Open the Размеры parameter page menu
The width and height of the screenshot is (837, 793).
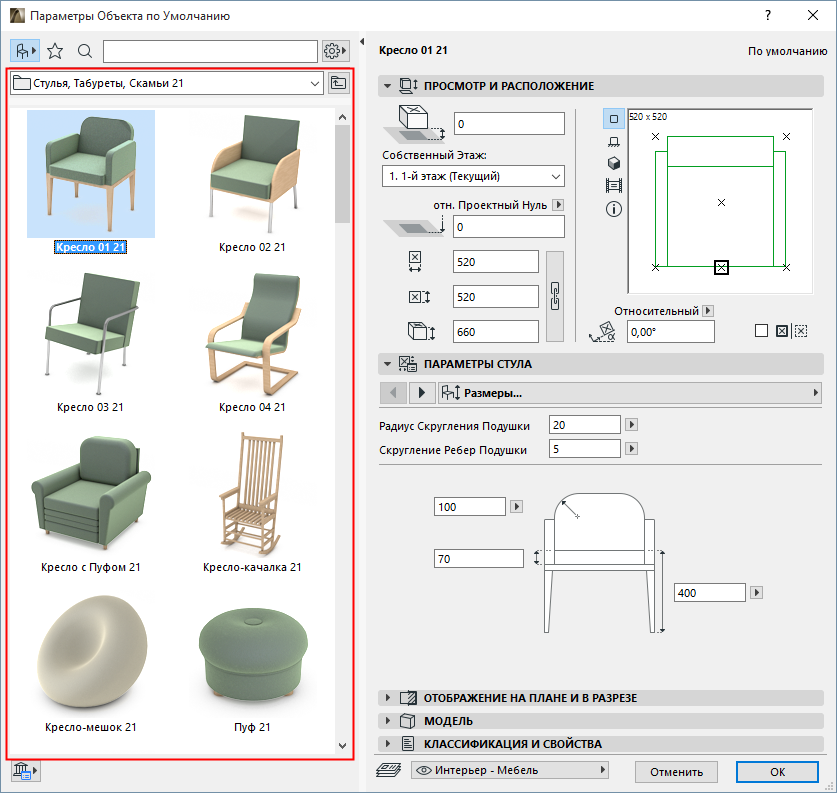click(628, 392)
